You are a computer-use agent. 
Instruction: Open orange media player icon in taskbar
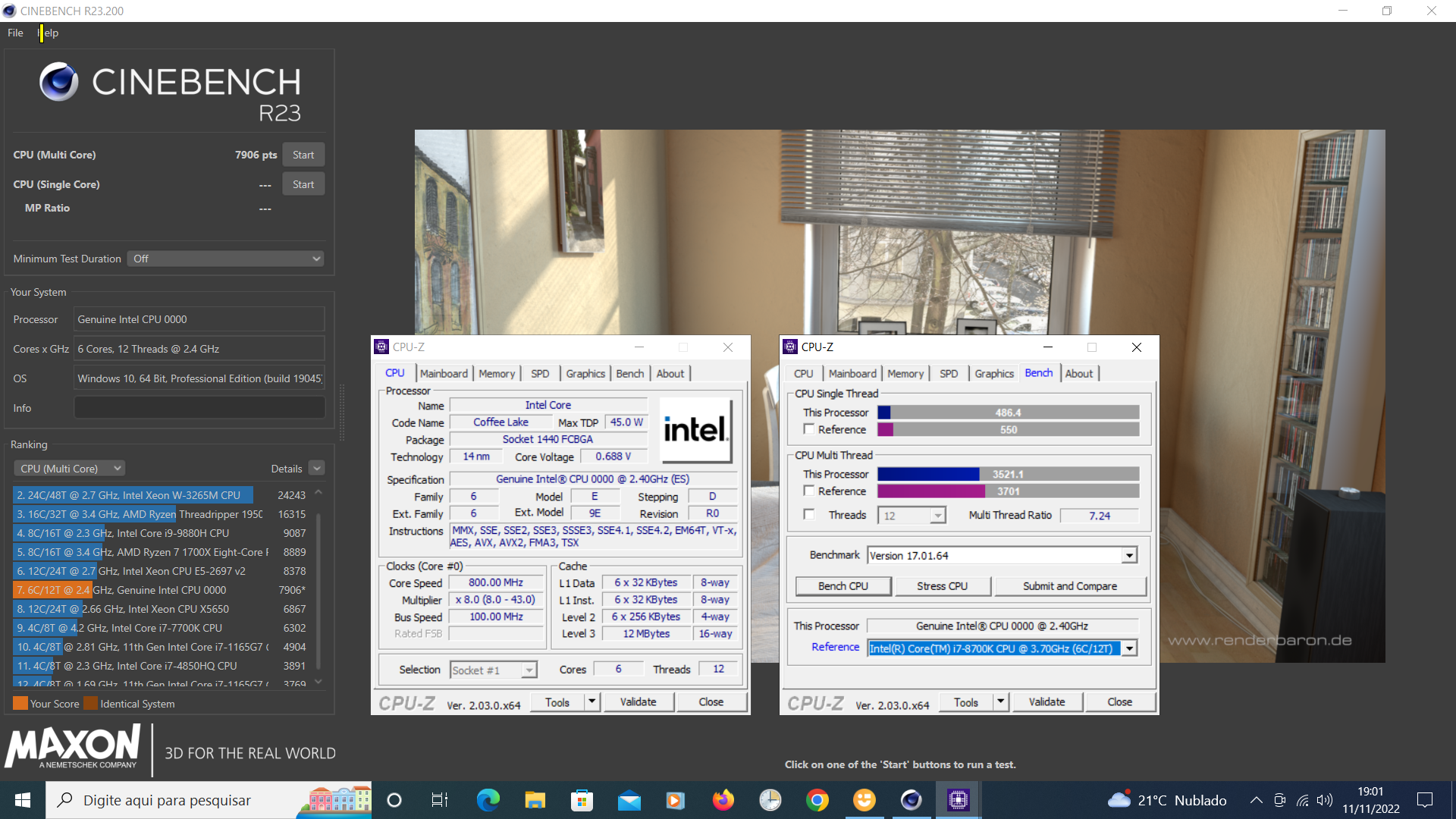pyautogui.click(x=676, y=800)
